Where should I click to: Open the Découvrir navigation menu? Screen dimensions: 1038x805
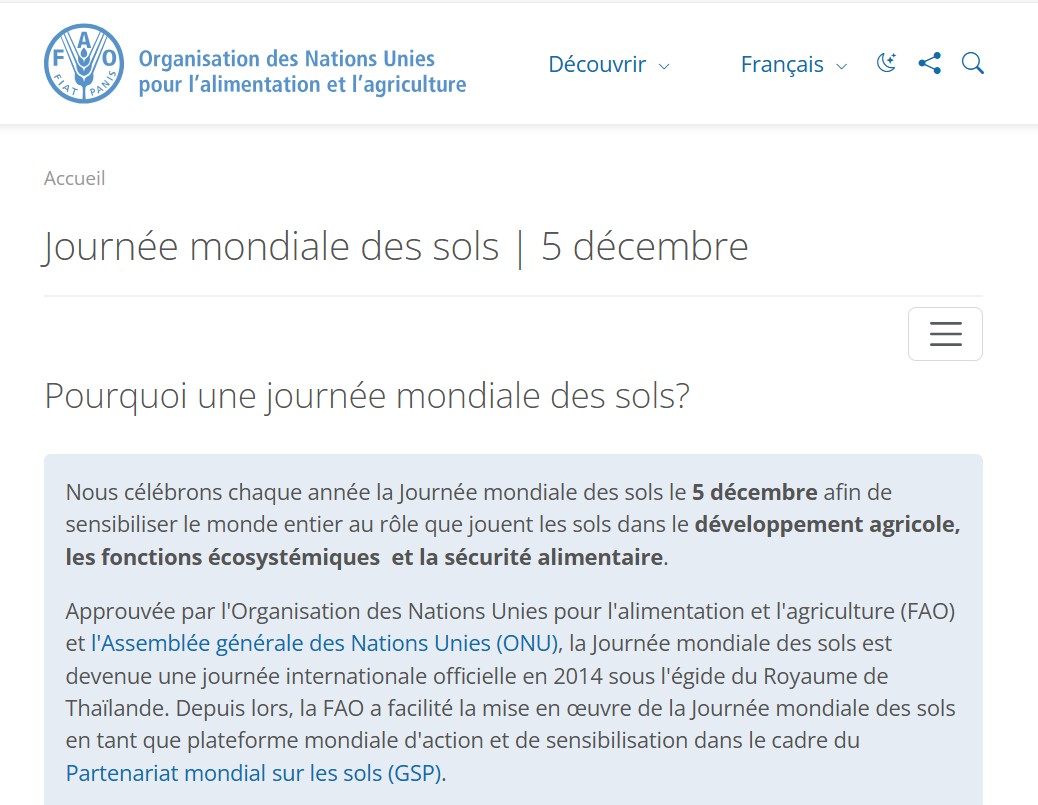[597, 64]
